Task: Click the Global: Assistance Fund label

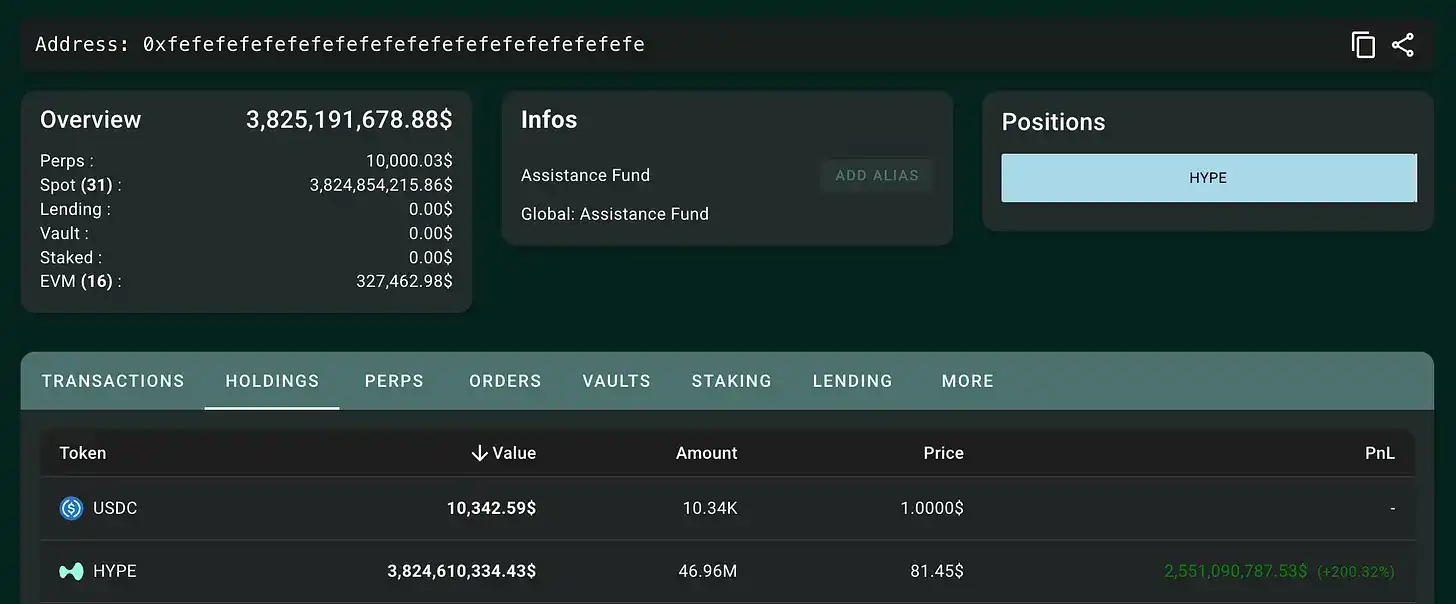Action: (615, 214)
